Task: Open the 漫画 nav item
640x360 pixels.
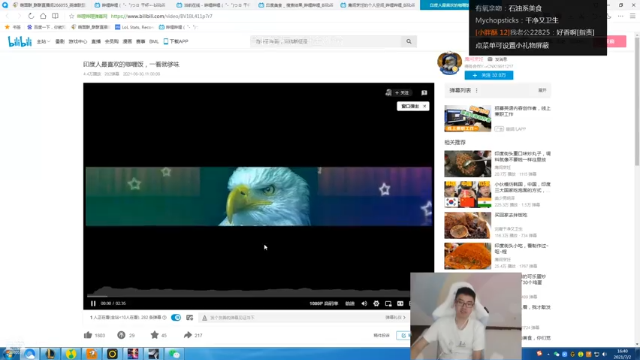Action: [x=127, y=41]
